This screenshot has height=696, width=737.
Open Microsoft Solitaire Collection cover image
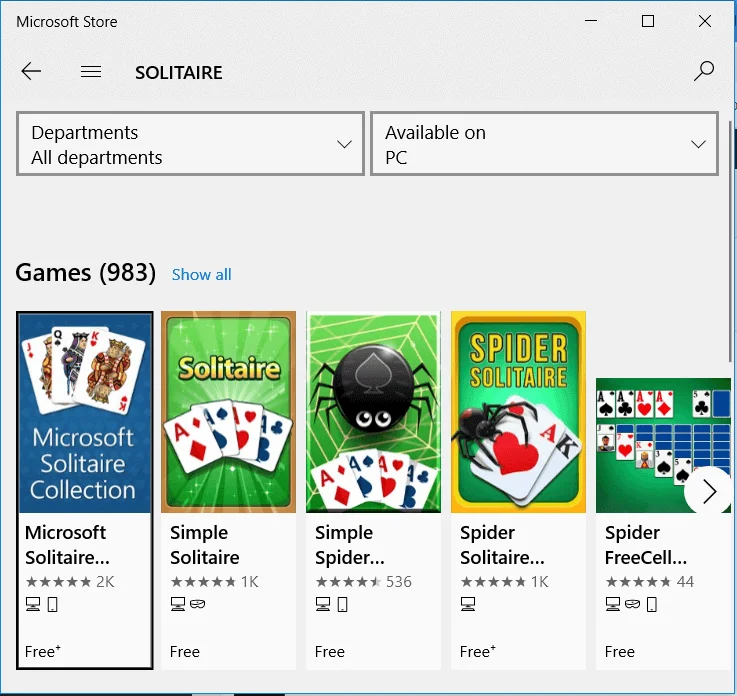pos(85,412)
